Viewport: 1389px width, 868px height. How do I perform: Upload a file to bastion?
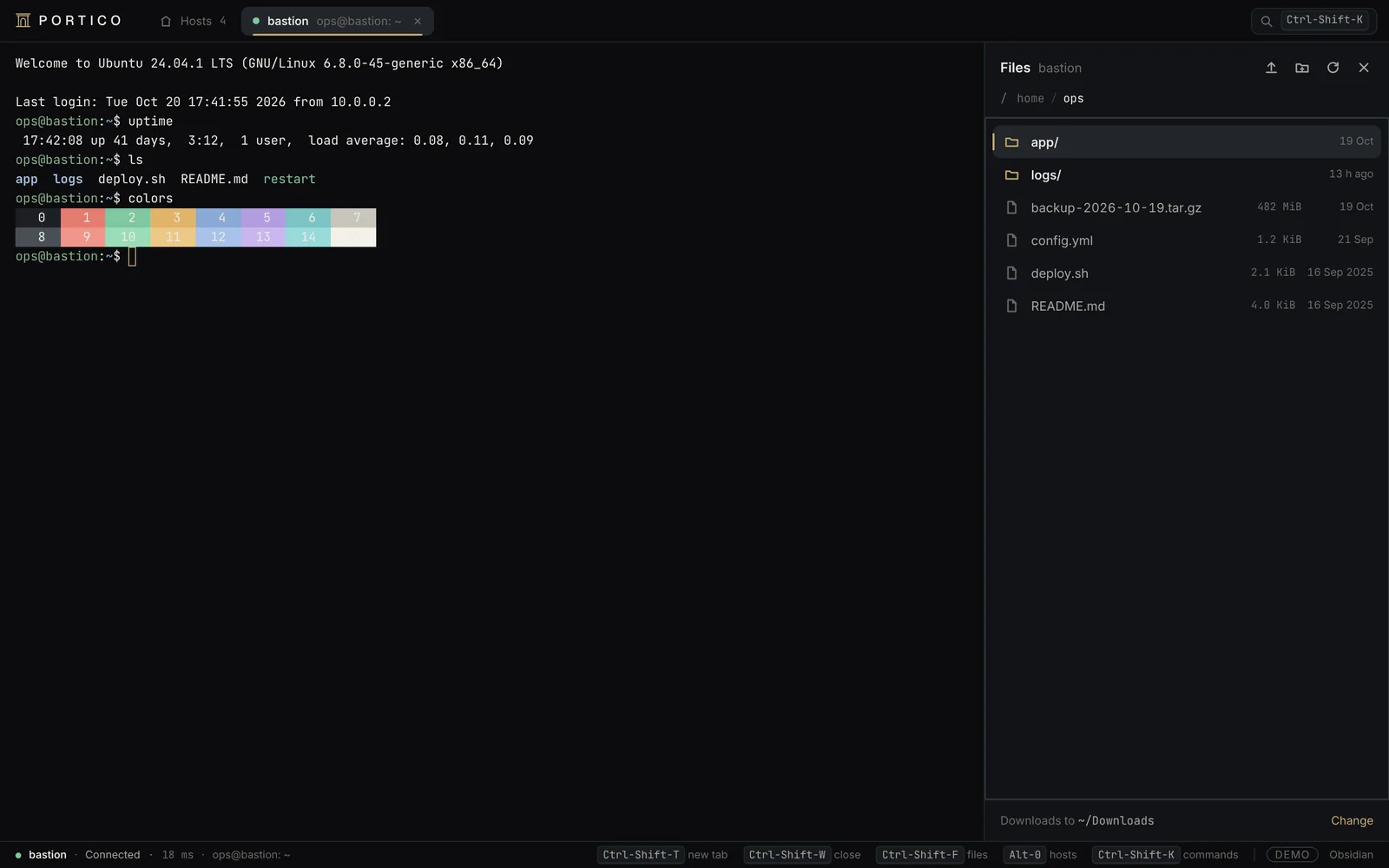1271,68
